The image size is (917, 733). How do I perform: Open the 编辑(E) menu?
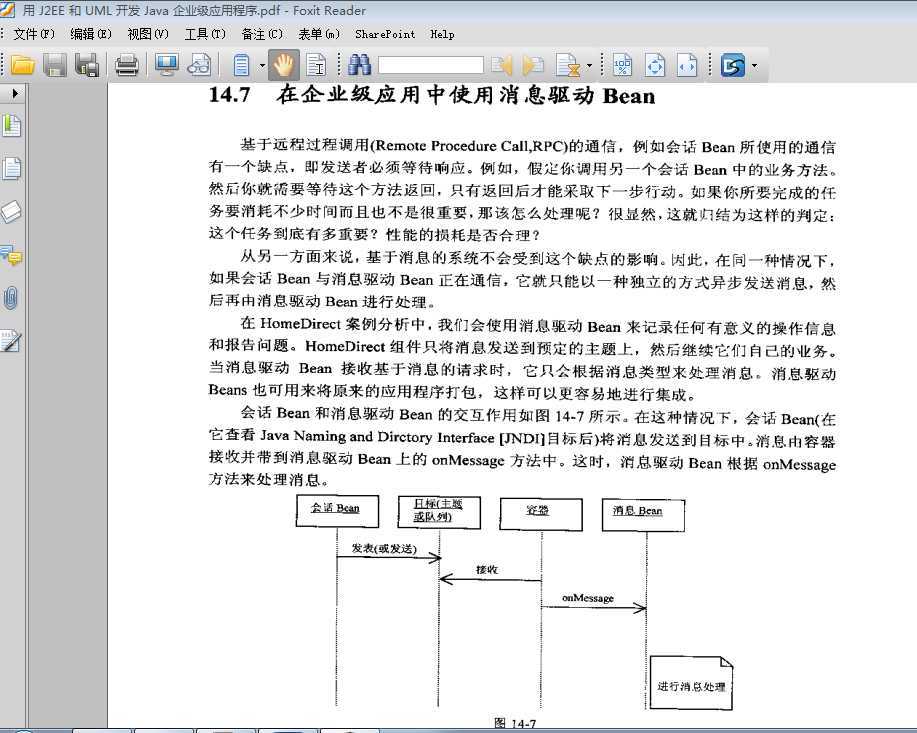[91, 34]
